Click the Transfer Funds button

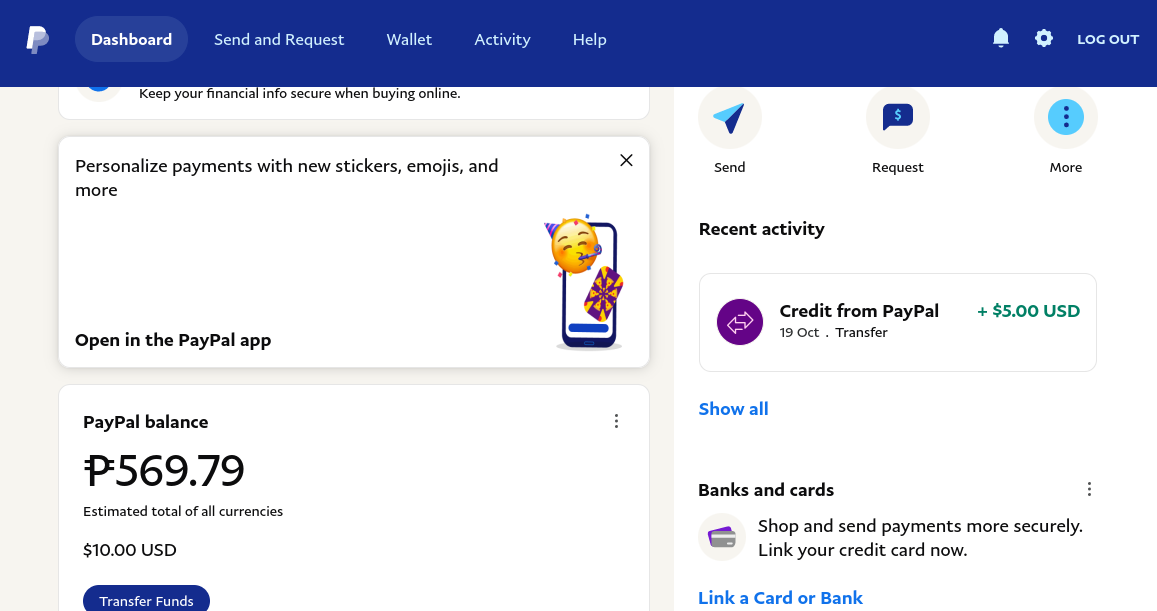click(x=146, y=598)
